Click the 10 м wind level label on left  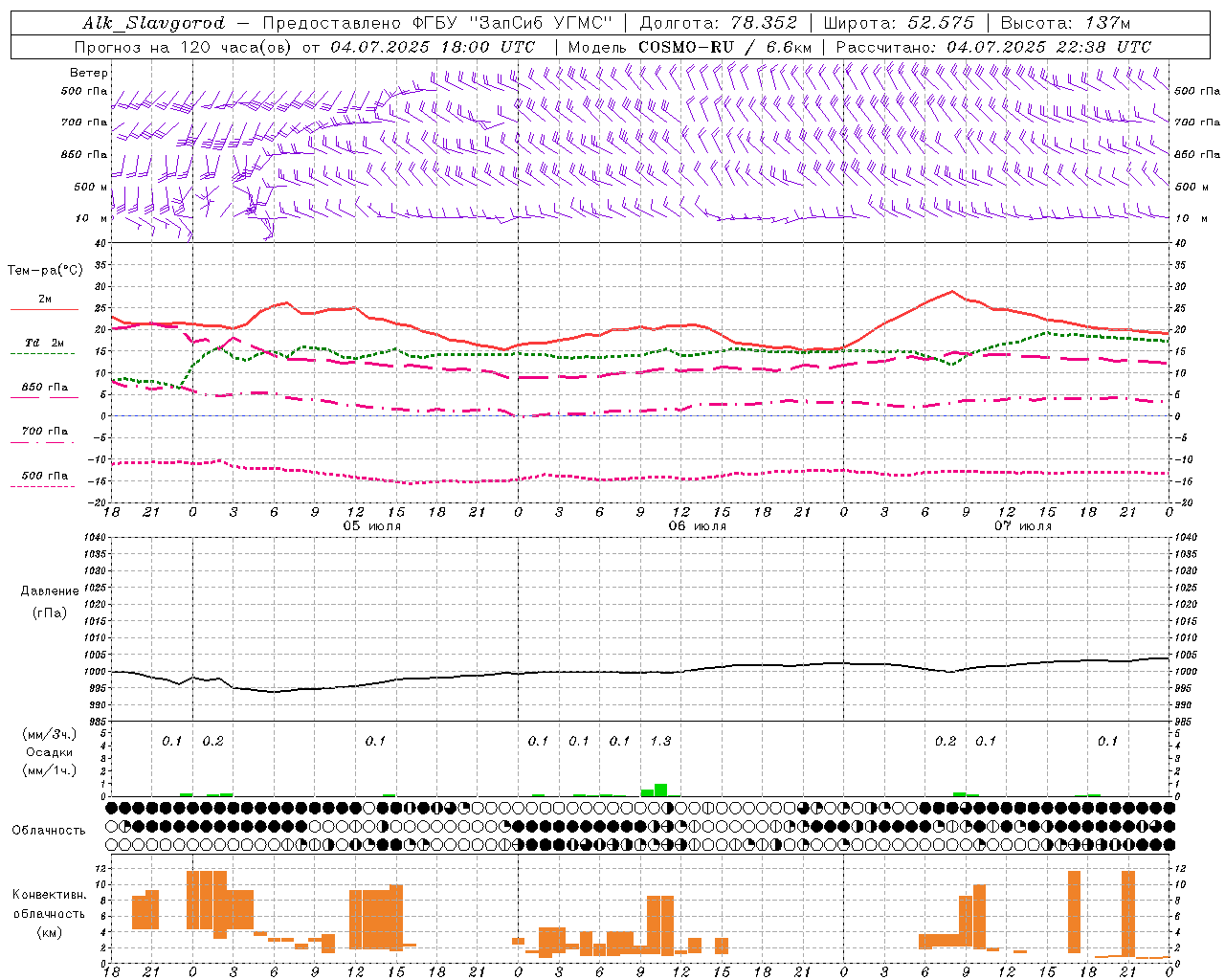click(92, 218)
